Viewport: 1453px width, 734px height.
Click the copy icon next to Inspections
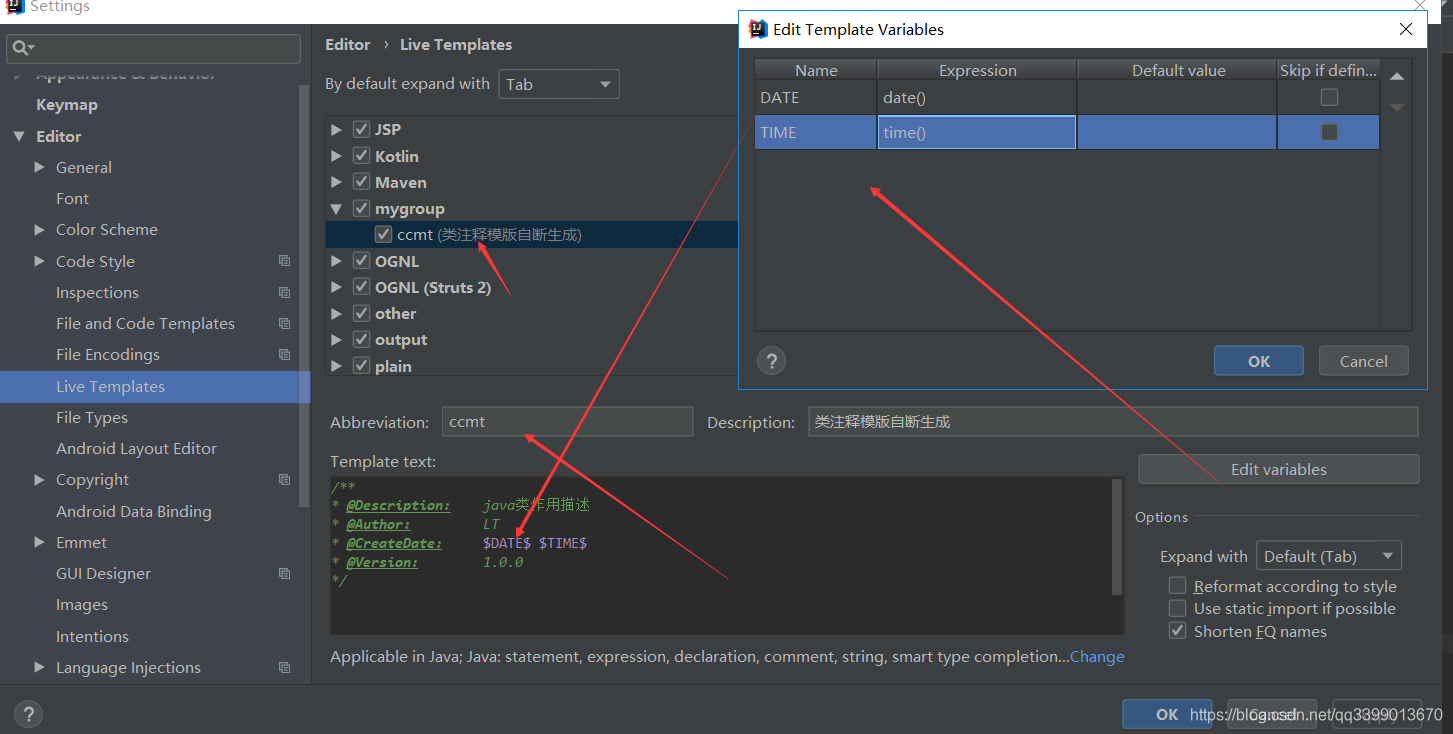tap(284, 292)
